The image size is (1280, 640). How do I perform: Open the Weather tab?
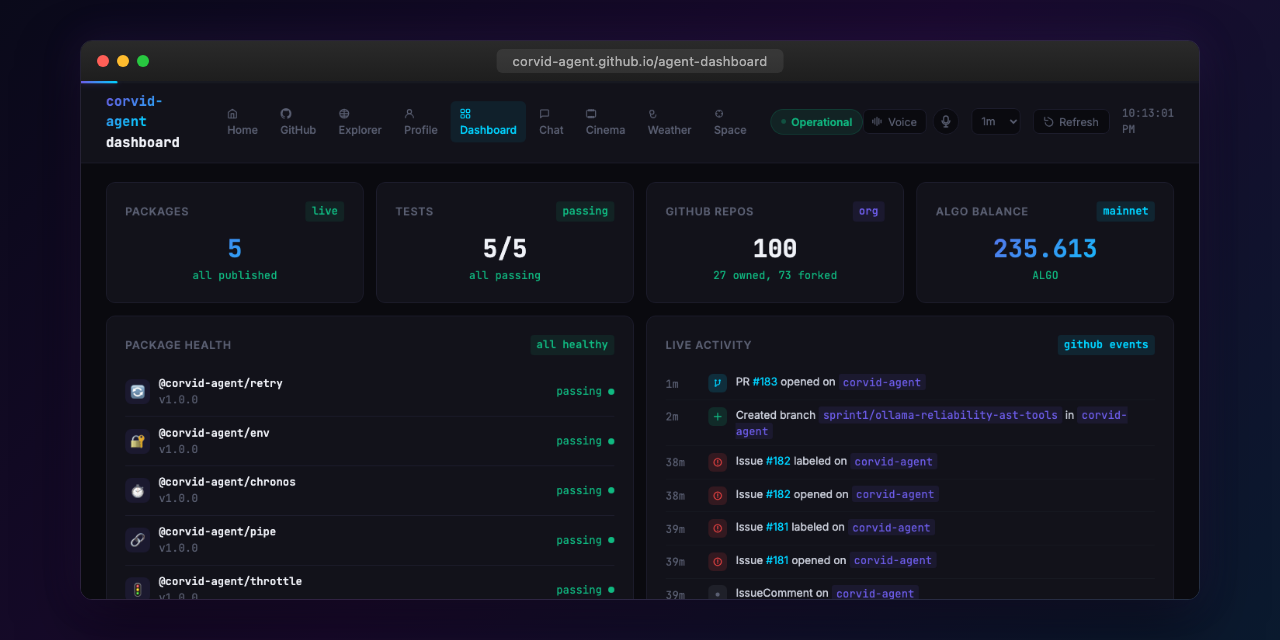pyautogui.click(x=669, y=122)
